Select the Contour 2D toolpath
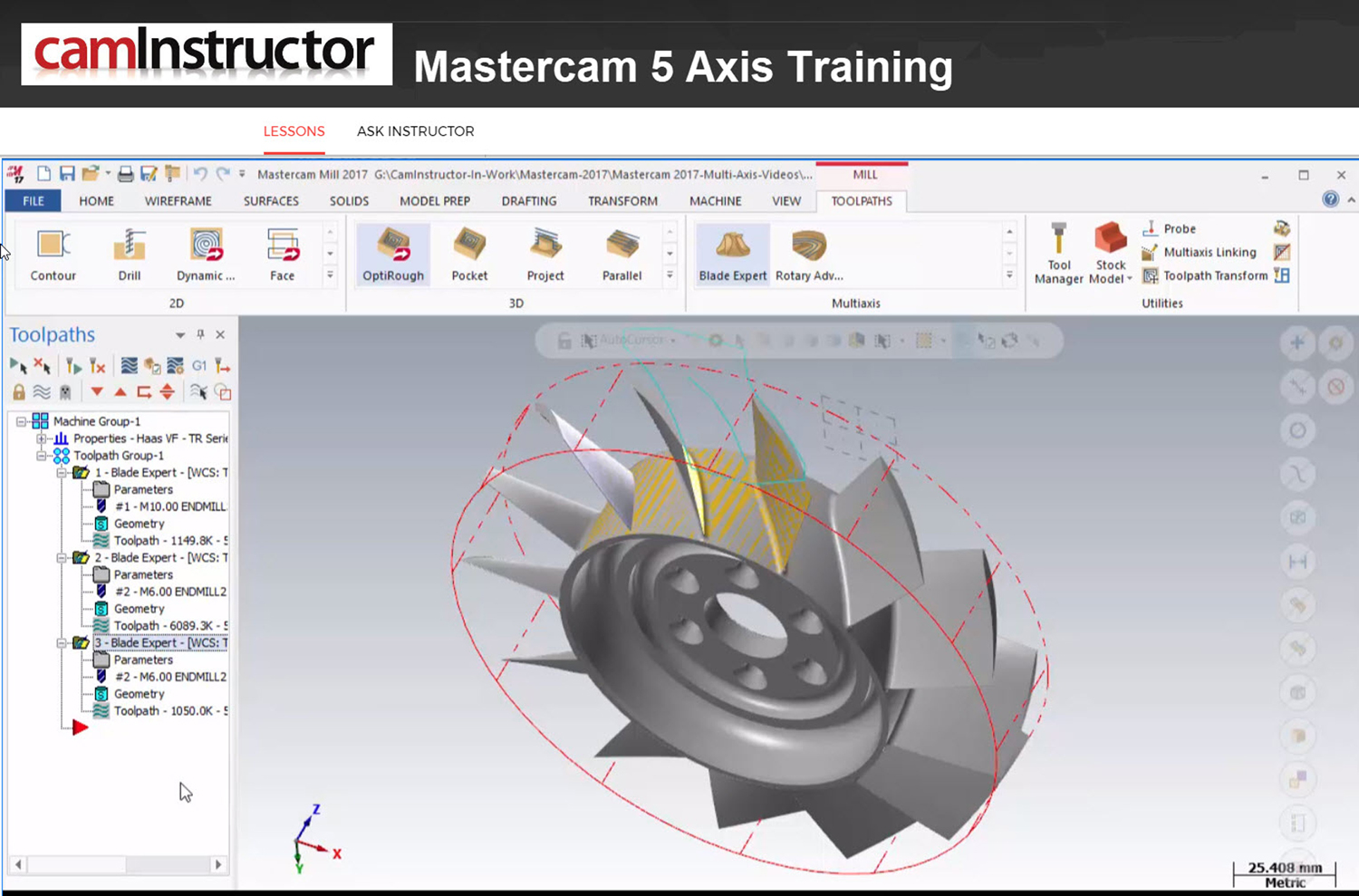 pos(53,255)
